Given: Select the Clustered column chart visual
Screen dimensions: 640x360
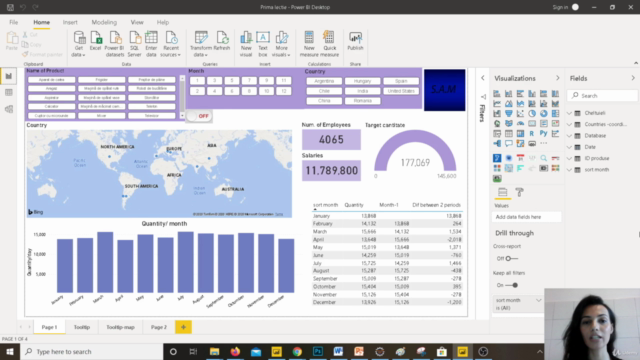Looking at the screenshot, I should [532, 94].
